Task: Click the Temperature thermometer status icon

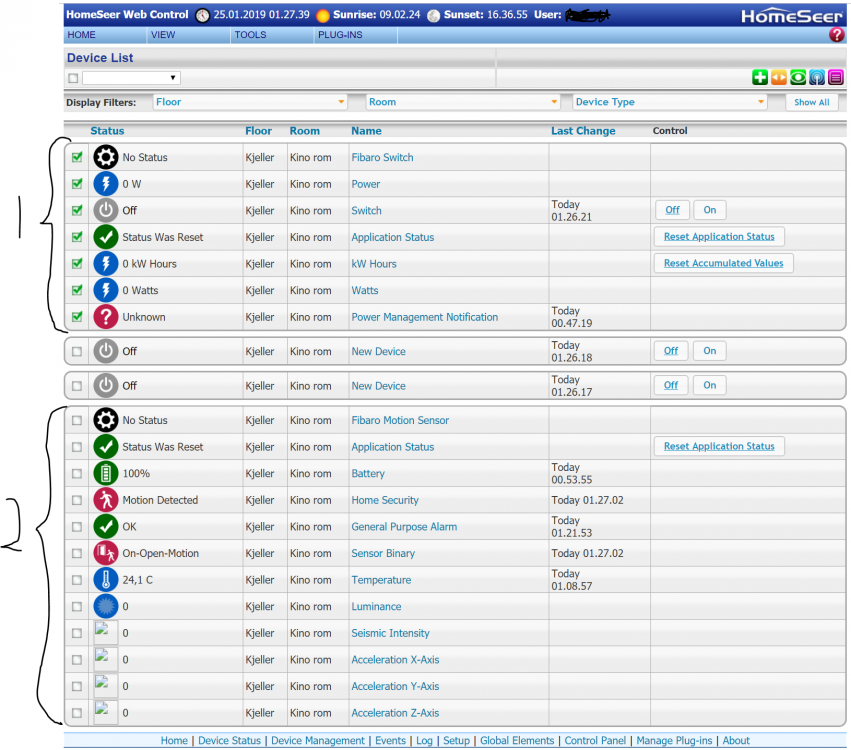Action: point(105,580)
